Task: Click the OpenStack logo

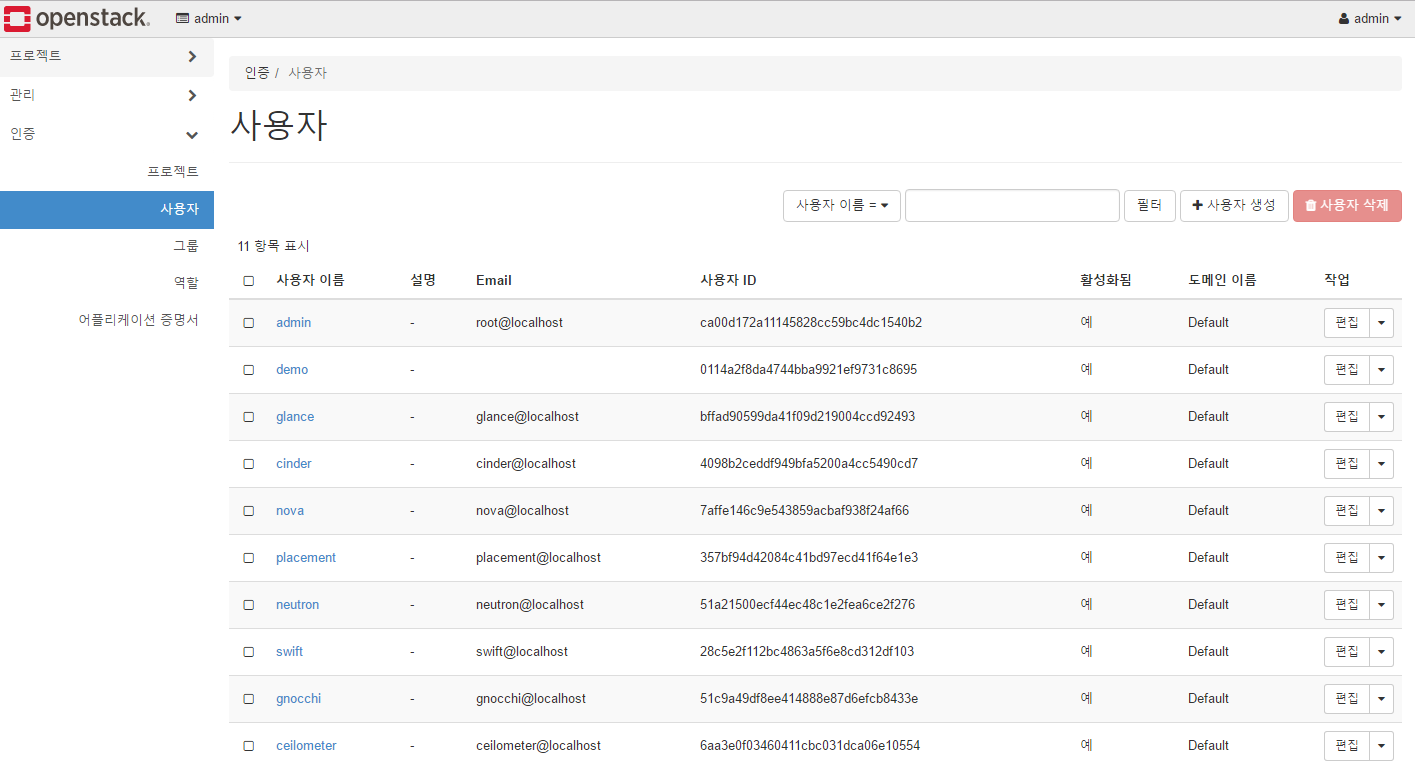Action: pyautogui.click(x=77, y=18)
